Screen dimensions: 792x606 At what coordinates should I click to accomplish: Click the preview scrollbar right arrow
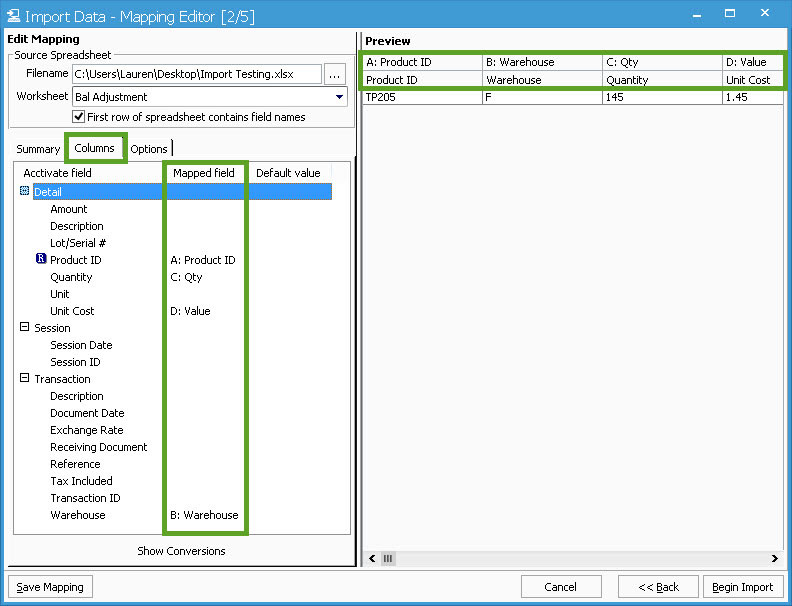(774, 558)
